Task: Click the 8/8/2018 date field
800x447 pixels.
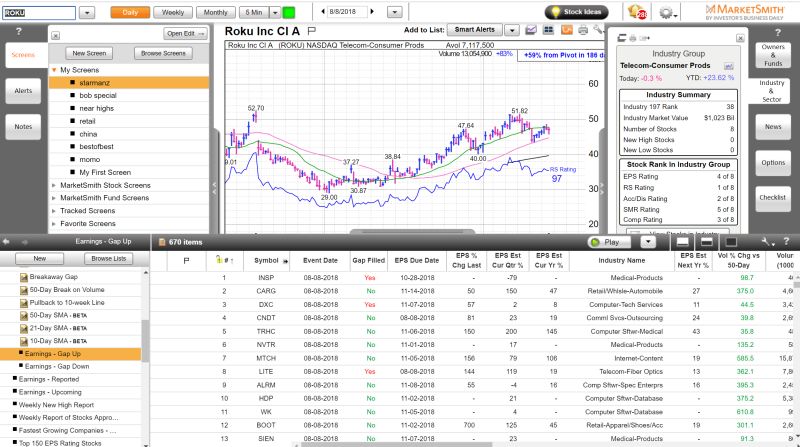Action: point(347,11)
